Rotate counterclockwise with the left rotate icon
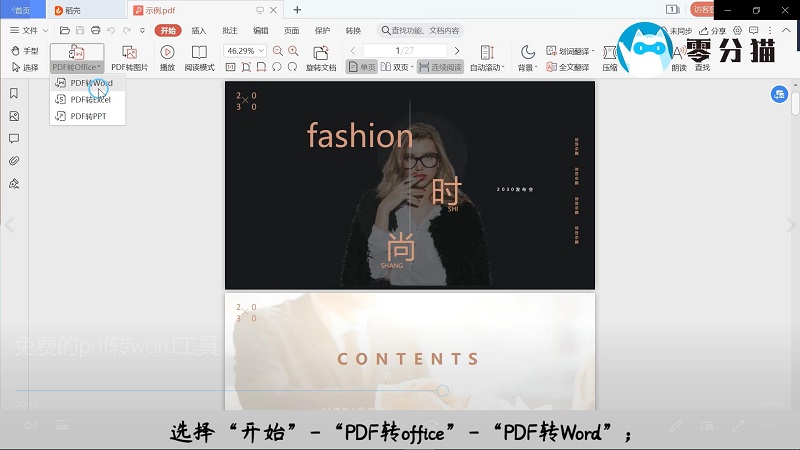 click(277, 67)
